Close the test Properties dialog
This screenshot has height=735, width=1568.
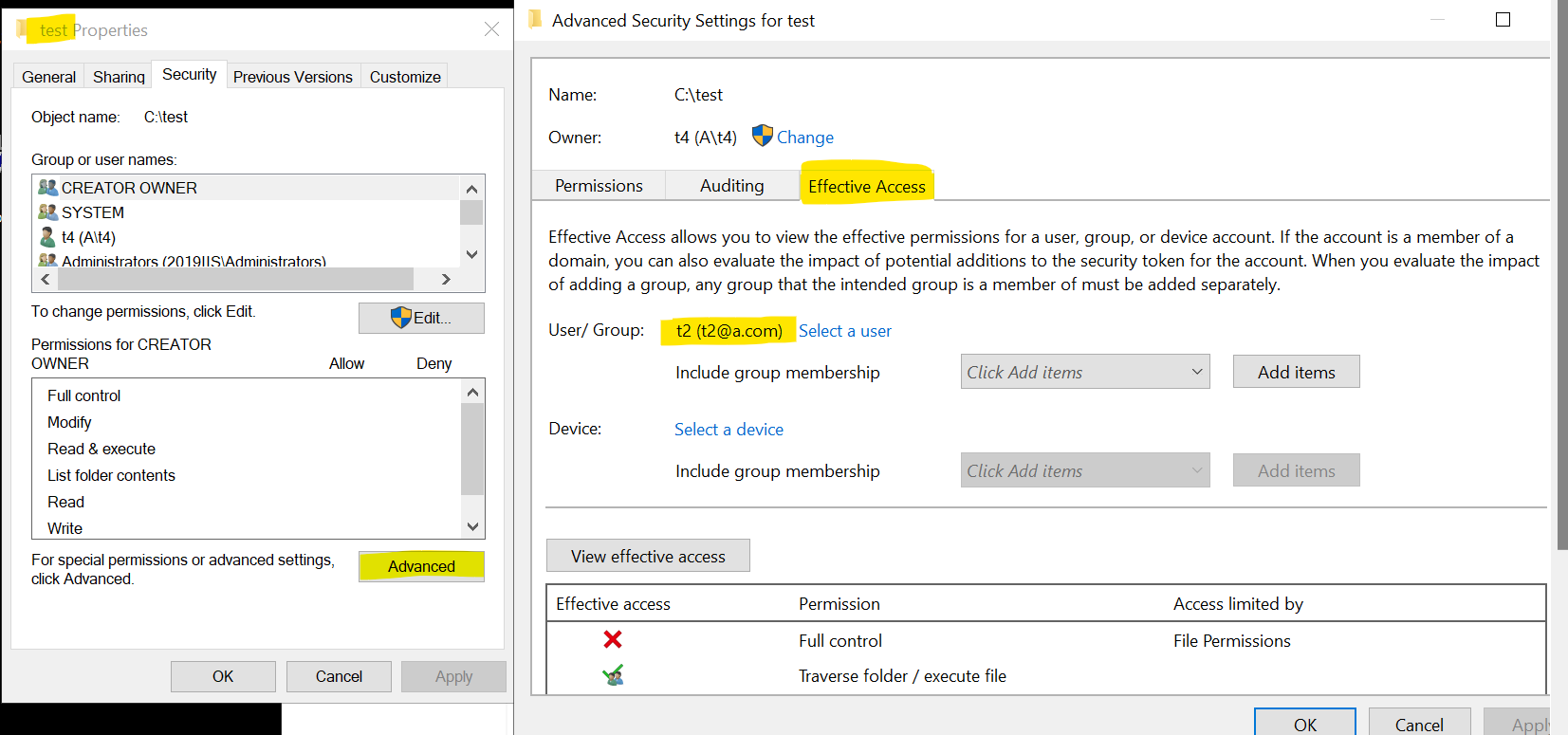[491, 29]
